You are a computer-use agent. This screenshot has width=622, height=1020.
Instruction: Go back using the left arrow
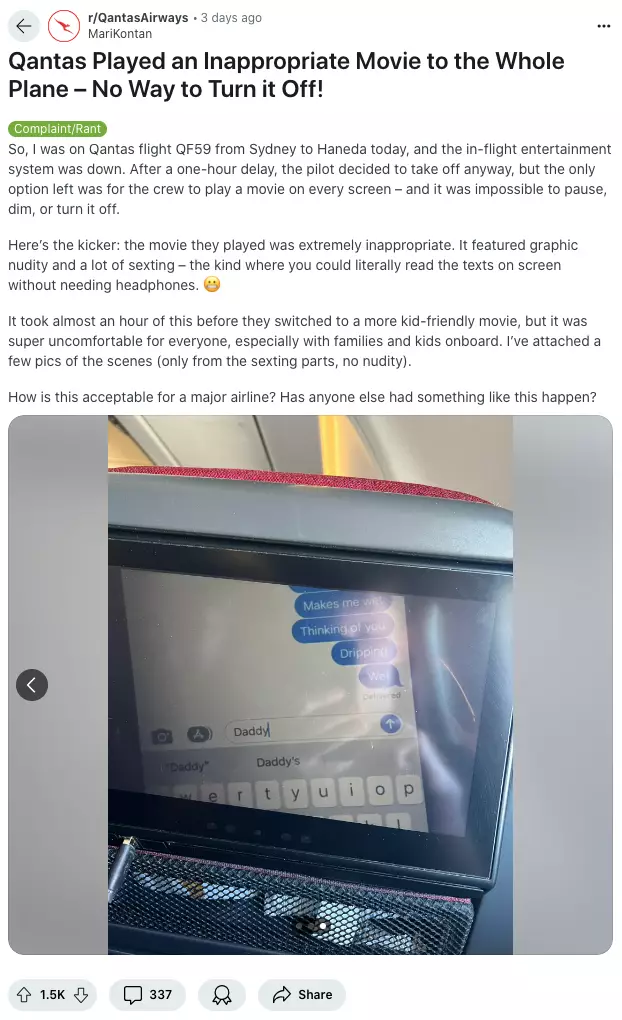(24, 26)
